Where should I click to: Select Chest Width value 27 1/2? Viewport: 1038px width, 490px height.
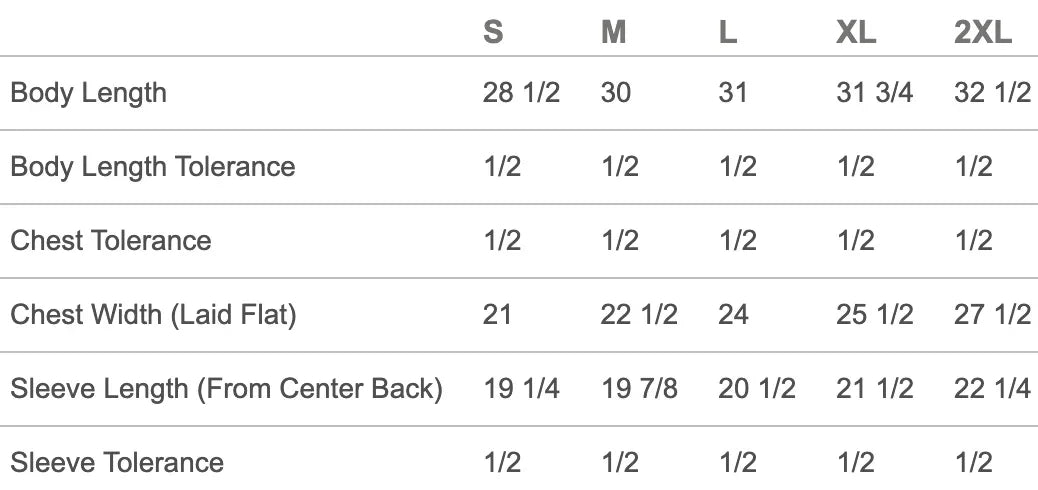tap(992, 314)
